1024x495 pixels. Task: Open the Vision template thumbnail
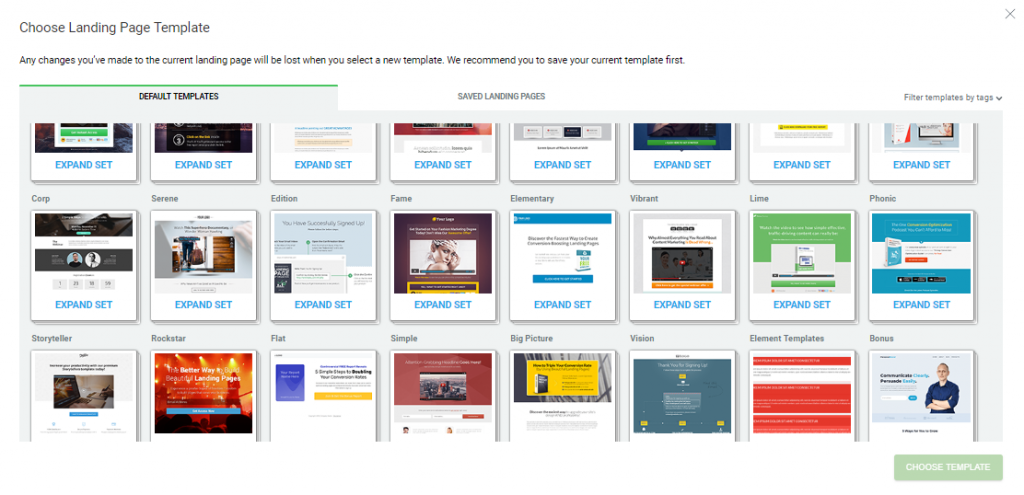tap(682, 396)
